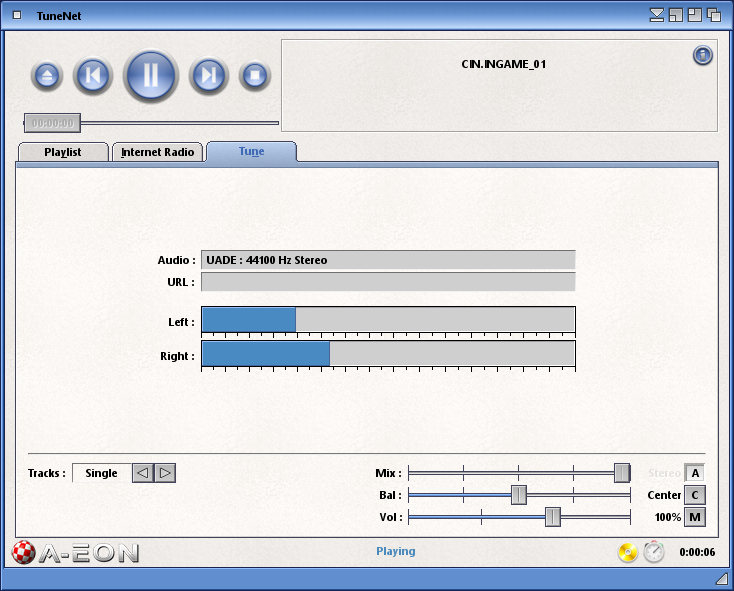
Task: Switch to the Playlist tab
Action: [x=62, y=152]
